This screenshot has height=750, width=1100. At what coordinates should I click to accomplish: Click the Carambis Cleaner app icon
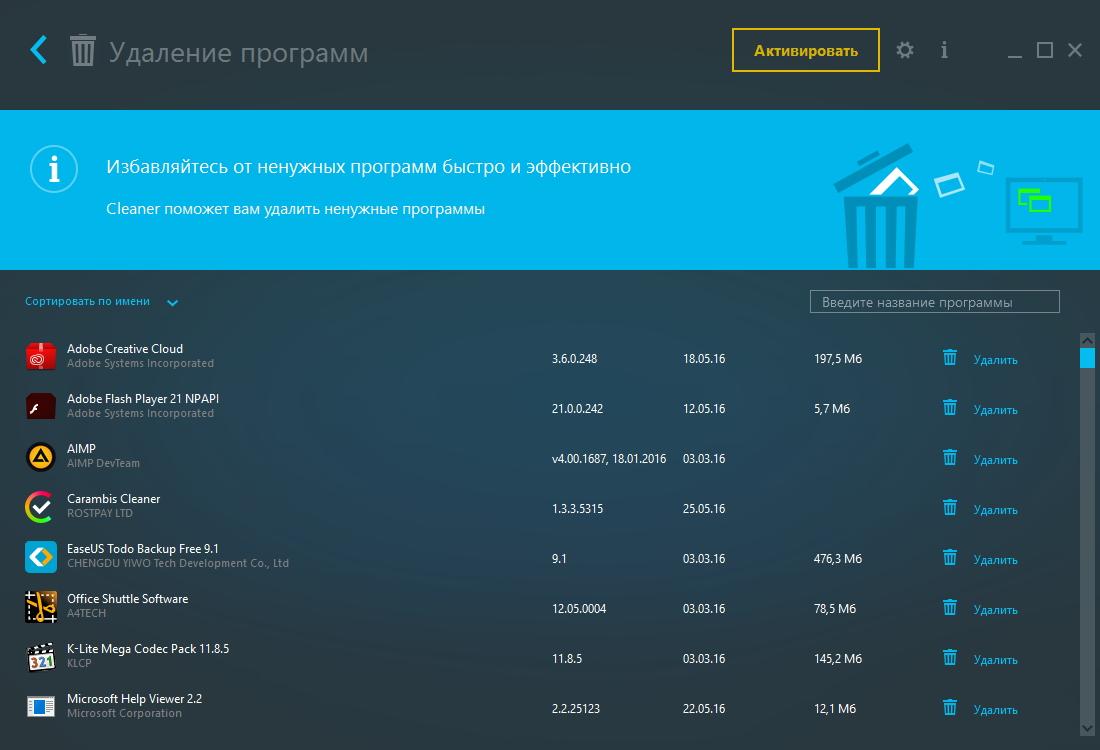coord(39,507)
